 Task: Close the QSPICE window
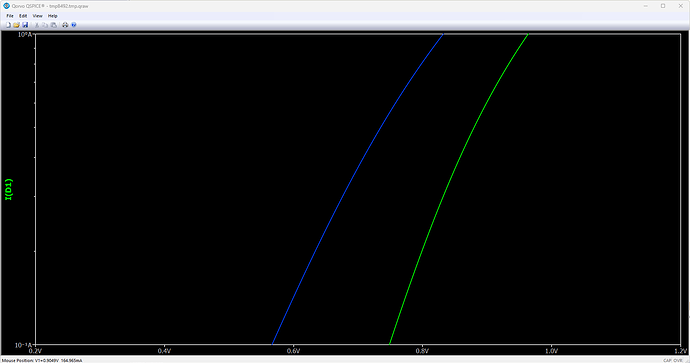click(x=680, y=6)
